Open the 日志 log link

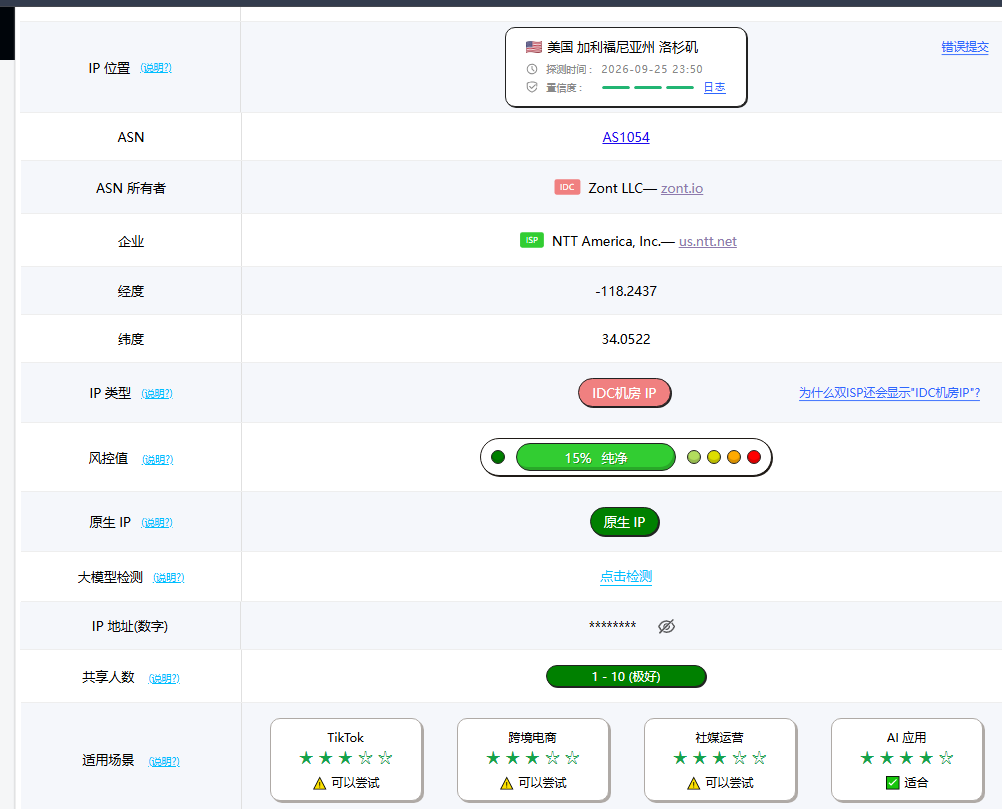[x=714, y=88]
